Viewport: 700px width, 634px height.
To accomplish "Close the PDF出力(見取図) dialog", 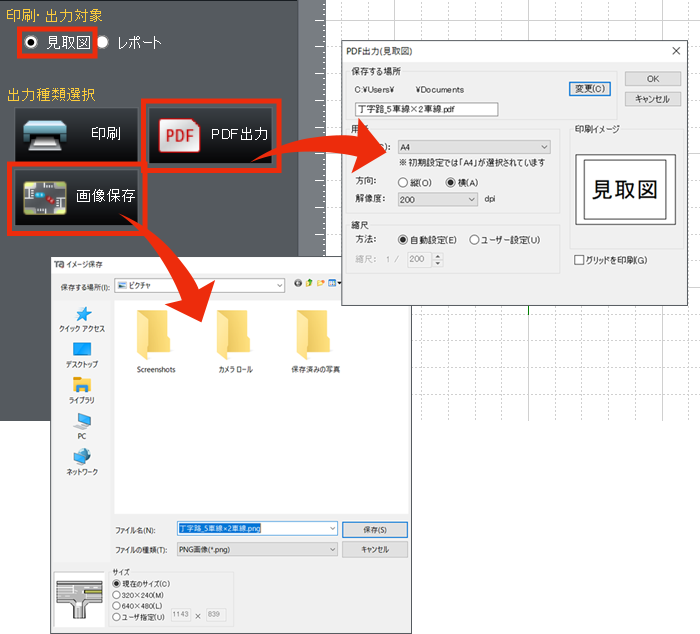I will click(x=676, y=51).
